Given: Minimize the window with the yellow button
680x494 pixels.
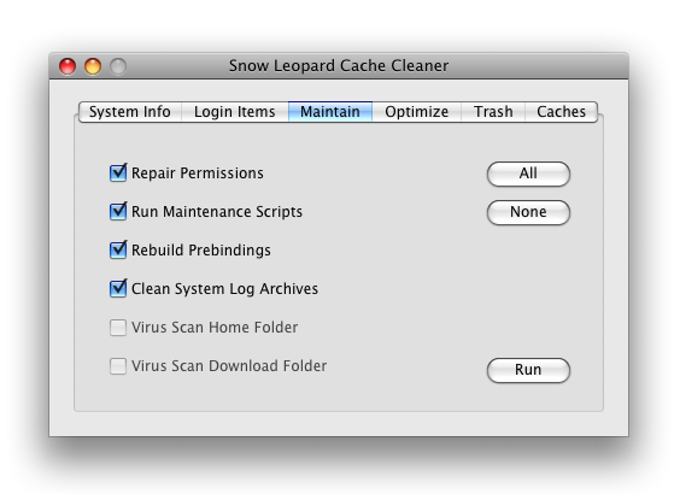Looking at the screenshot, I should pos(93,66).
